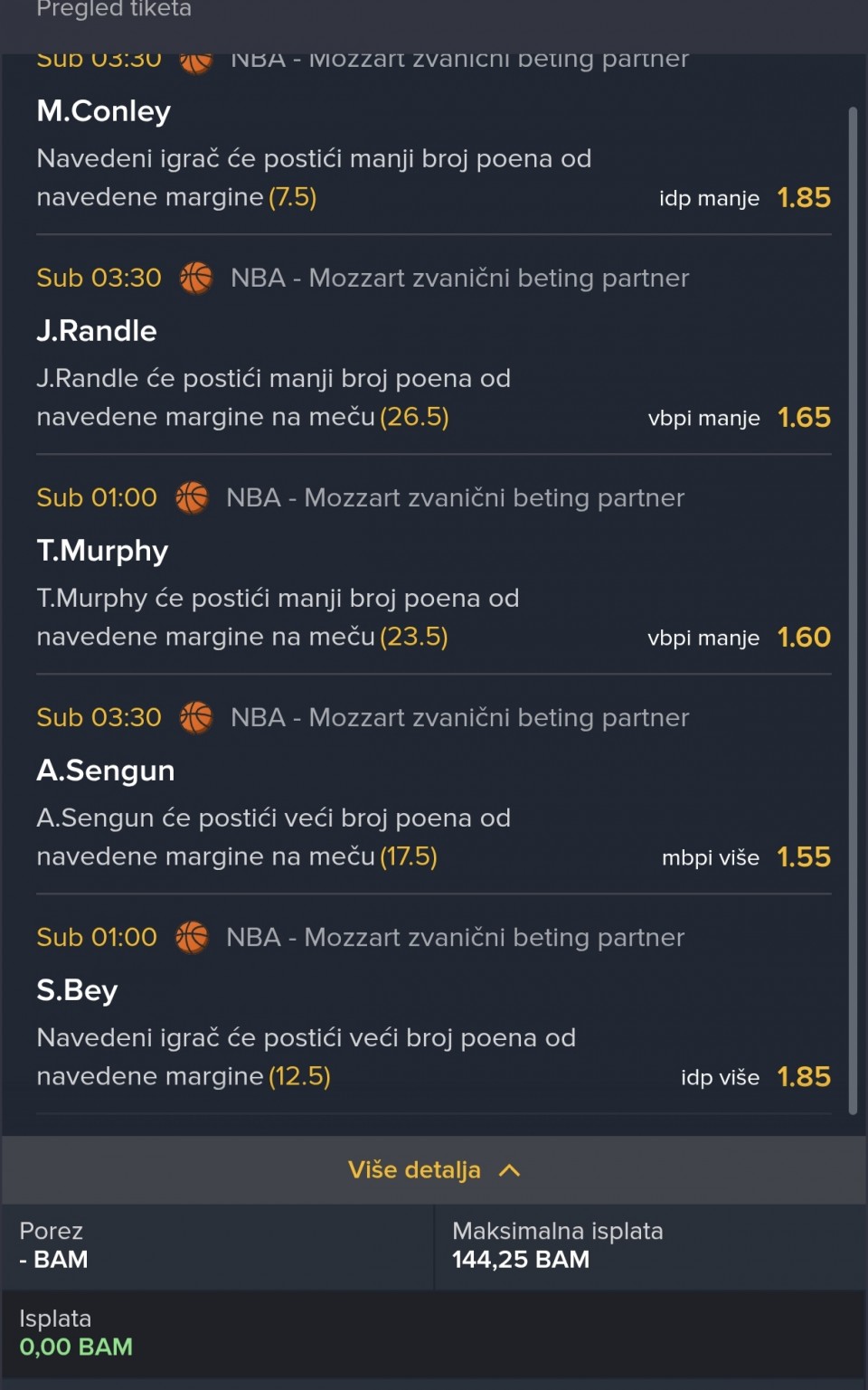Click the basketball icon above A.Sengun
The width and height of the screenshot is (868, 1390).
tap(196, 717)
